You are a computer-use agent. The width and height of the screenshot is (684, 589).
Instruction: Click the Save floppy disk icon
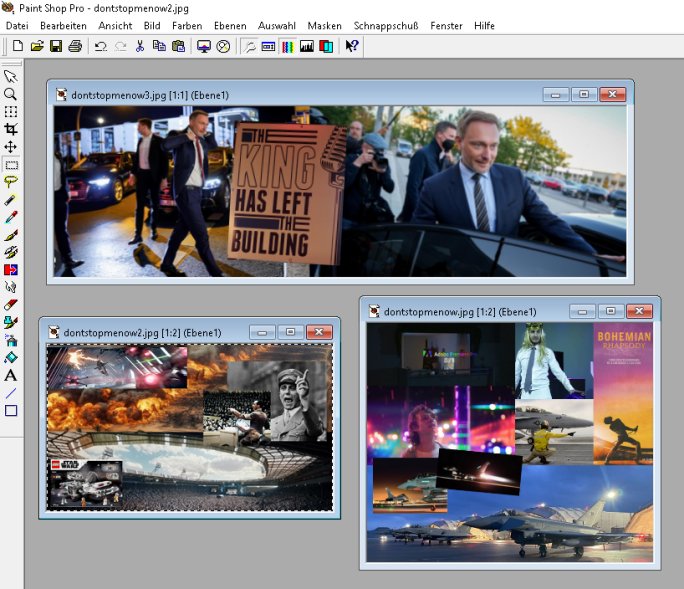point(56,46)
